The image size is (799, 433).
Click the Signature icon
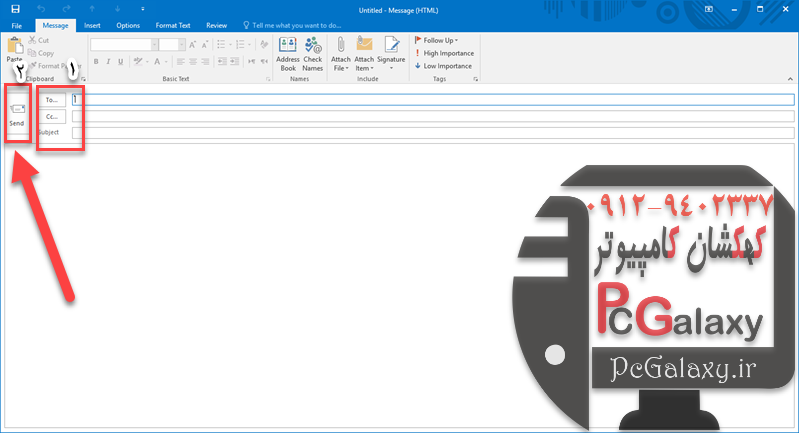[391, 46]
